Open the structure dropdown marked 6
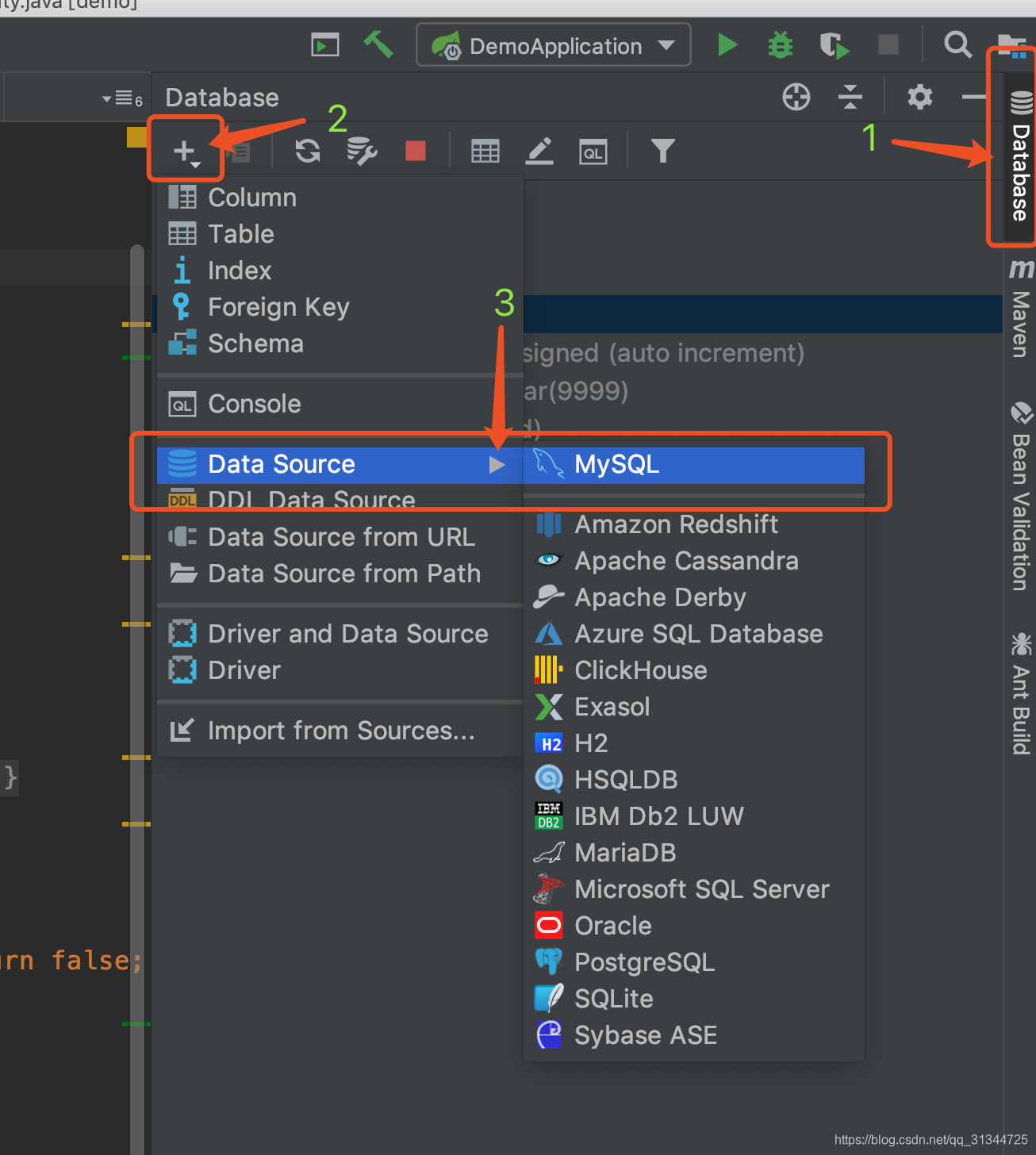This screenshot has height=1155, width=1036. click(x=122, y=99)
